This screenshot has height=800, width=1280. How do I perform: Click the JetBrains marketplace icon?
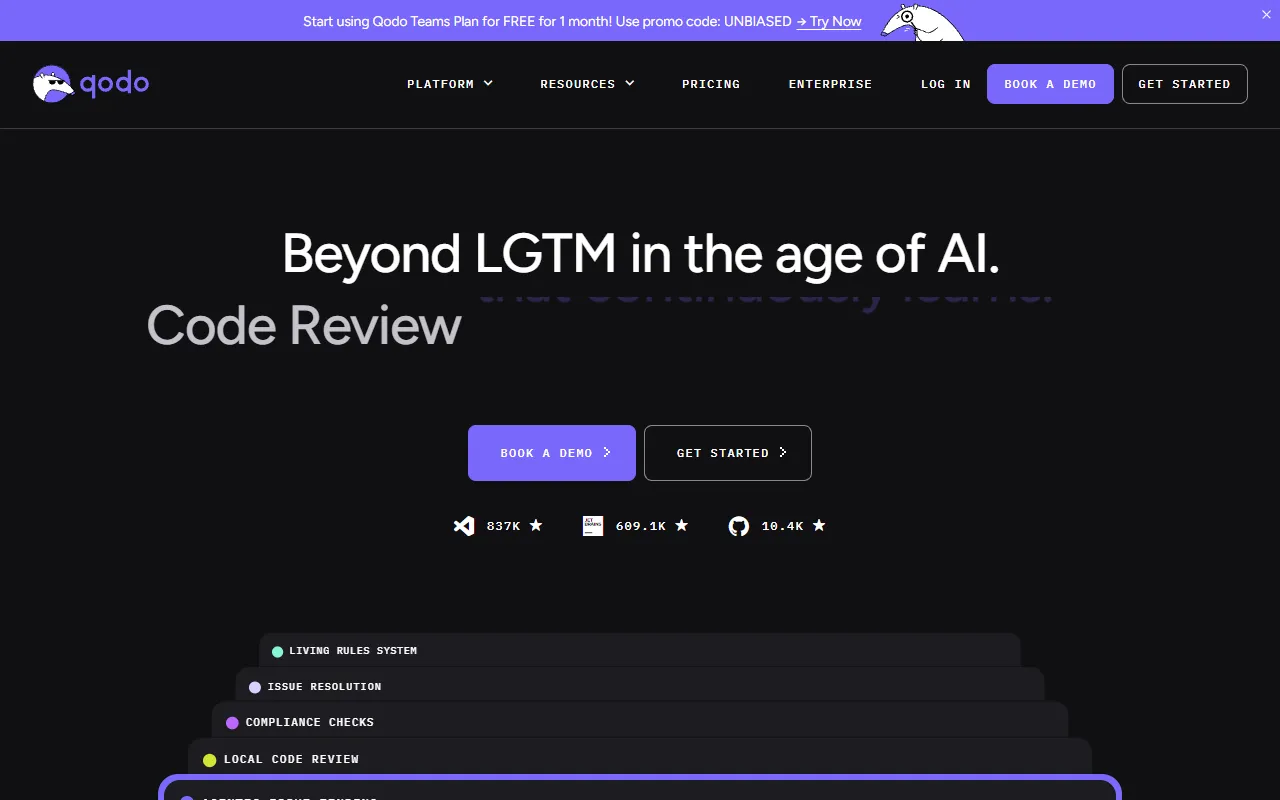click(593, 526)
